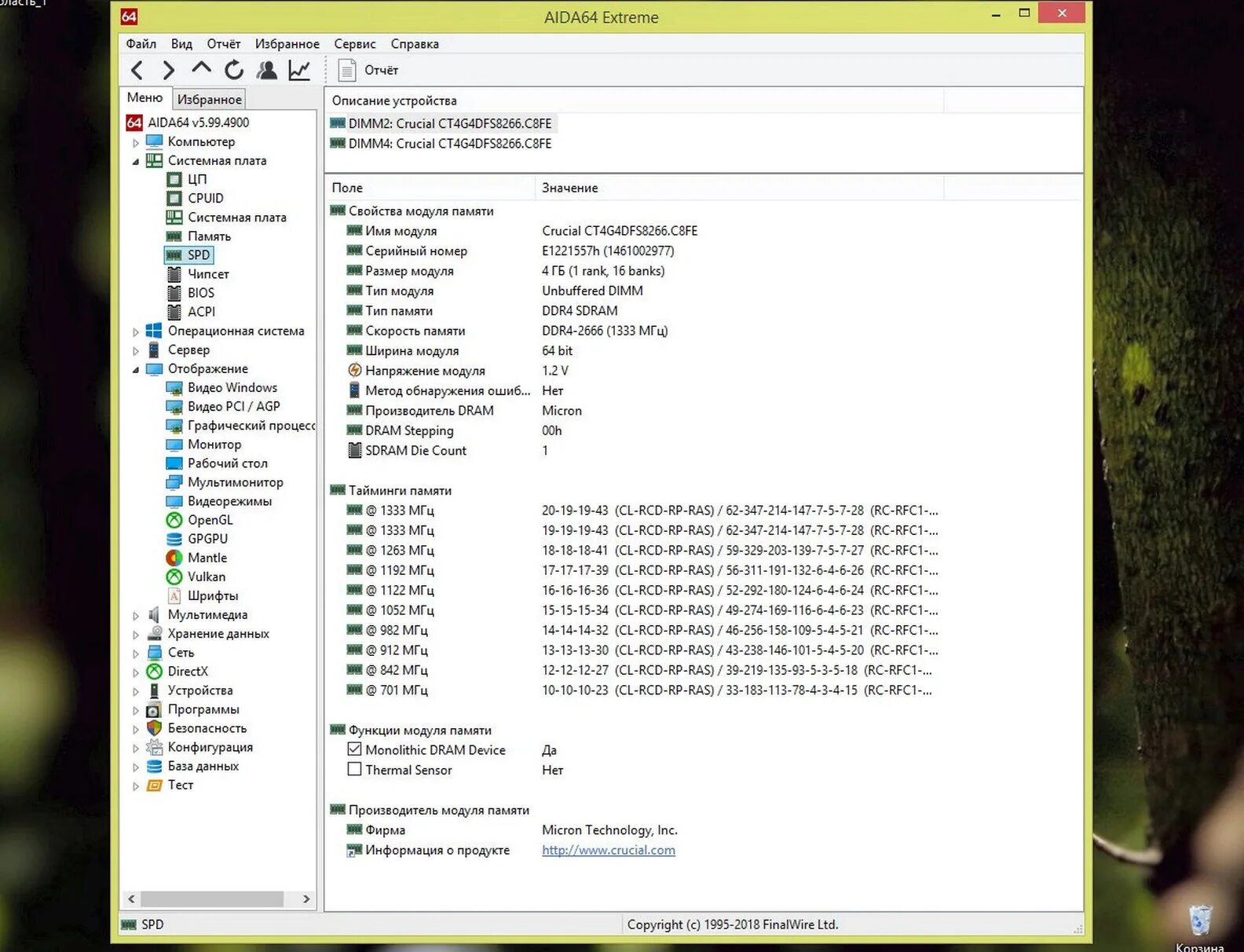The width and height of the screenshot is (1244, 952).
Task: Click the sidebar horizontal scrollbar thumb
Action: pos(212,899)
